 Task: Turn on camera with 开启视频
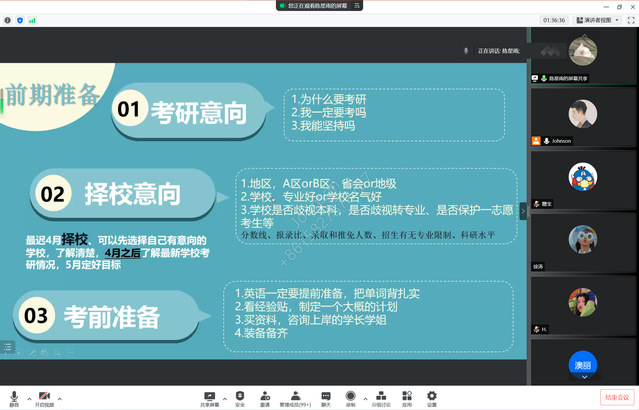44,395
